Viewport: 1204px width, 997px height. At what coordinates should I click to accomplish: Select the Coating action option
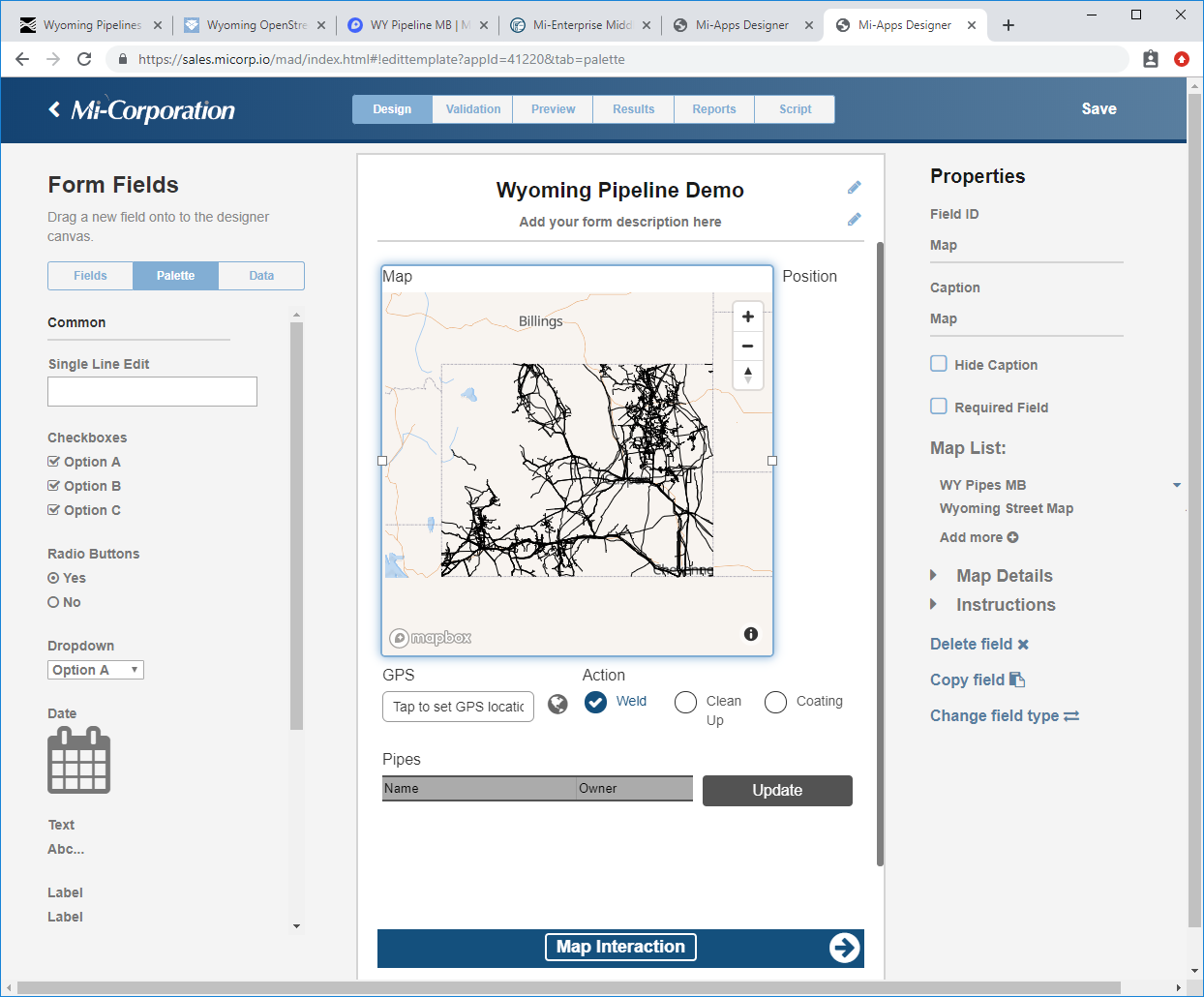coord(775,702)
